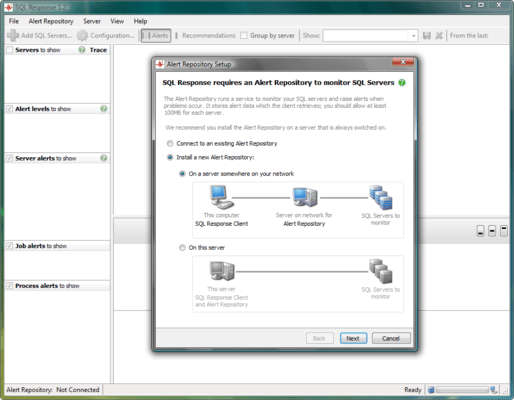The width and height of the screenshot is (514, 400).
Task: Click the green help icon beside dialog heading
Action: (402, 83)
